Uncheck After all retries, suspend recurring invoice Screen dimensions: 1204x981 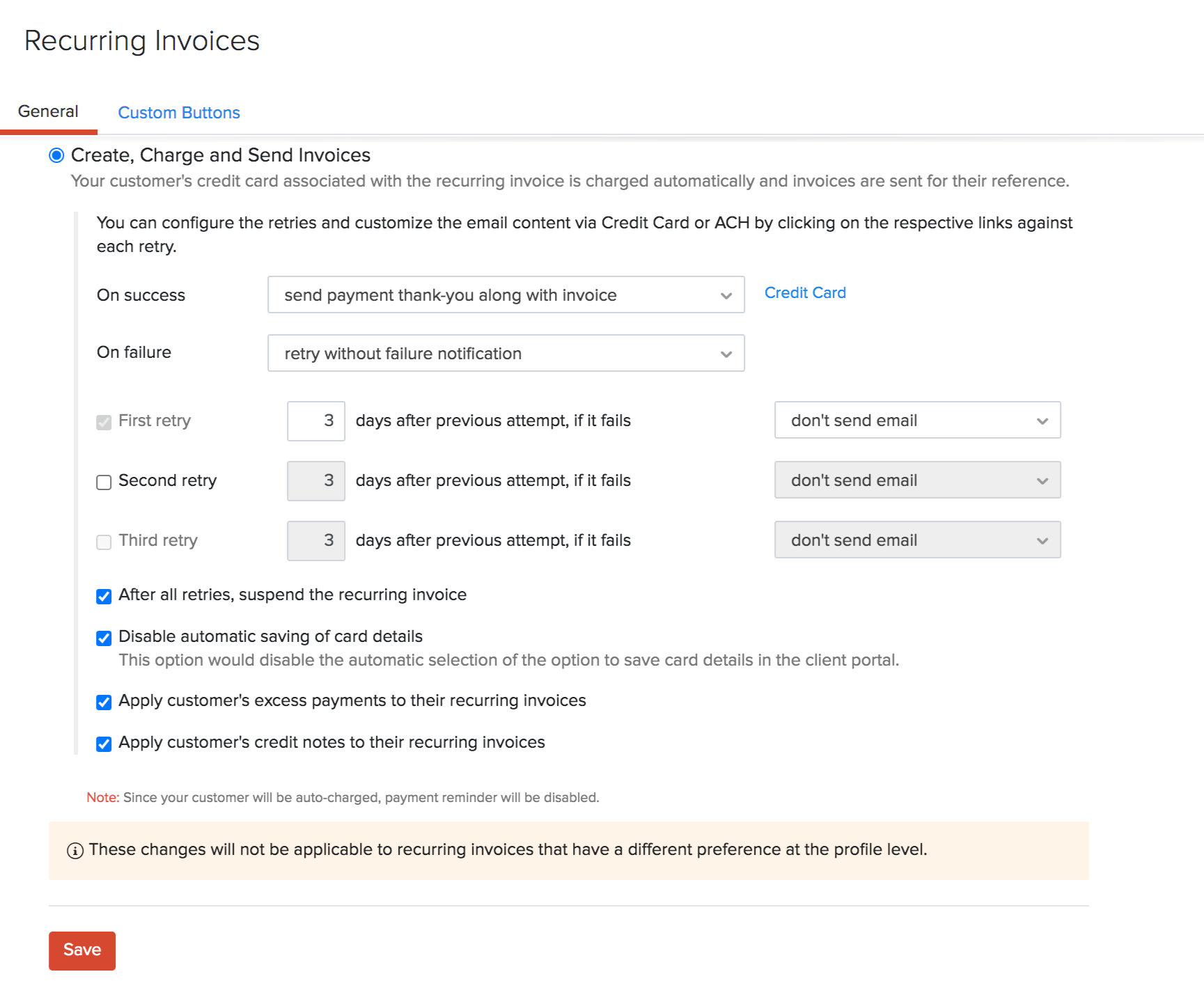click(104, 597)
